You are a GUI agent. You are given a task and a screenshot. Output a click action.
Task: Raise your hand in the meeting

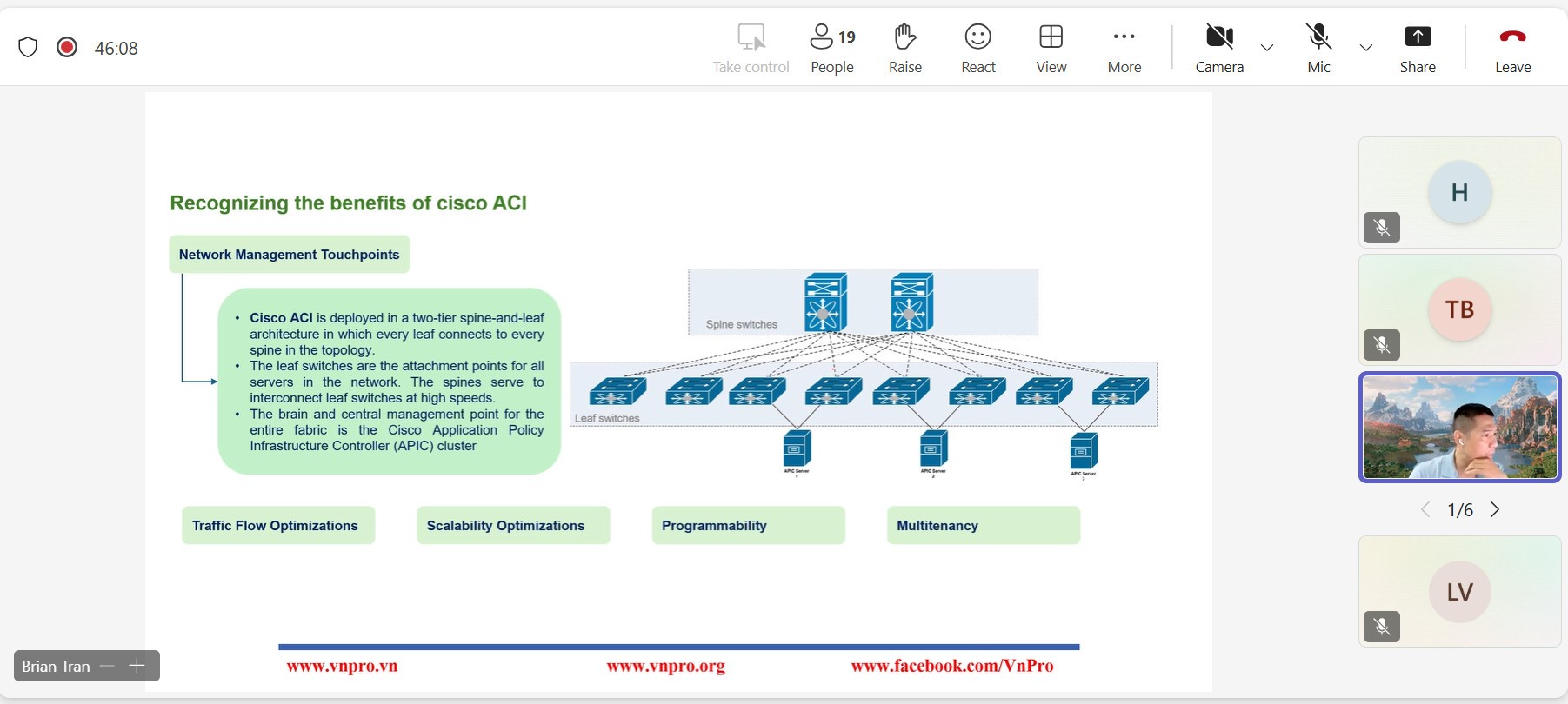[x=904, y=48]
